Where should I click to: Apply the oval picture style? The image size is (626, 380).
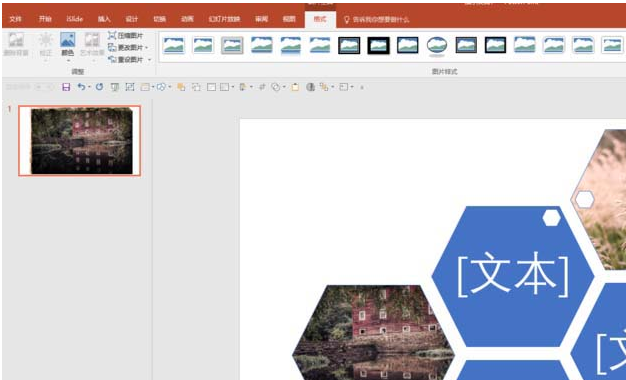click(437, 45)
